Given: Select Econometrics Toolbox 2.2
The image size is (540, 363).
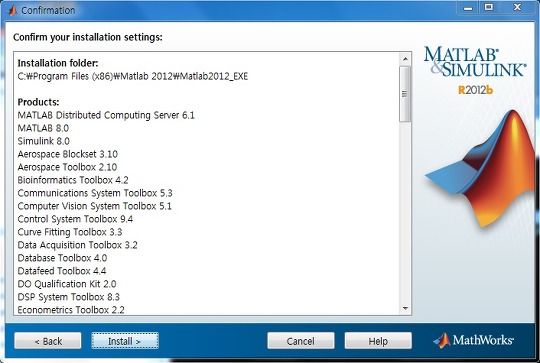Looking at the screenshot, I should tap(71, 310).
